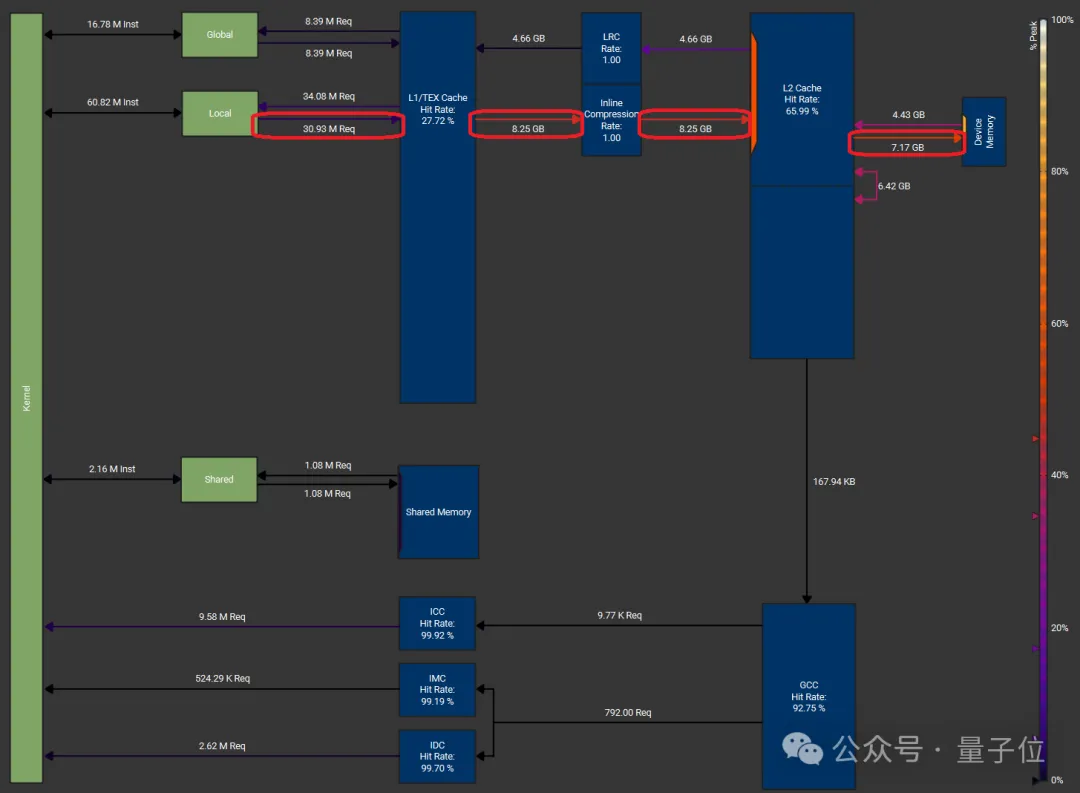
Task: Select the Device Memory block
Action: click(983, 132)
